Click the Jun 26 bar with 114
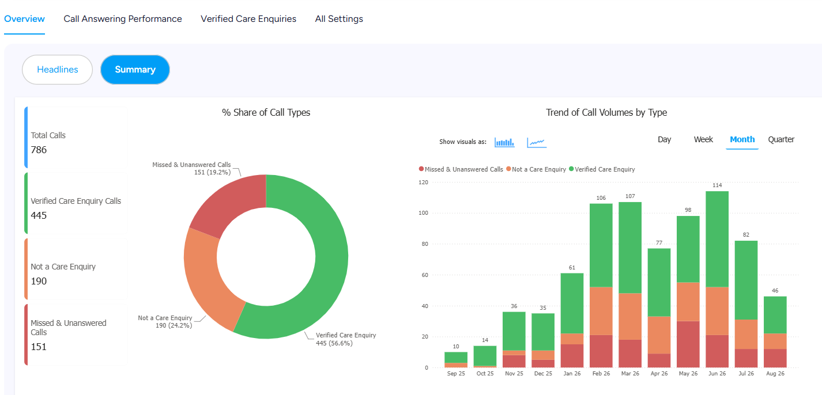822x395 pixels. [717, 279]
